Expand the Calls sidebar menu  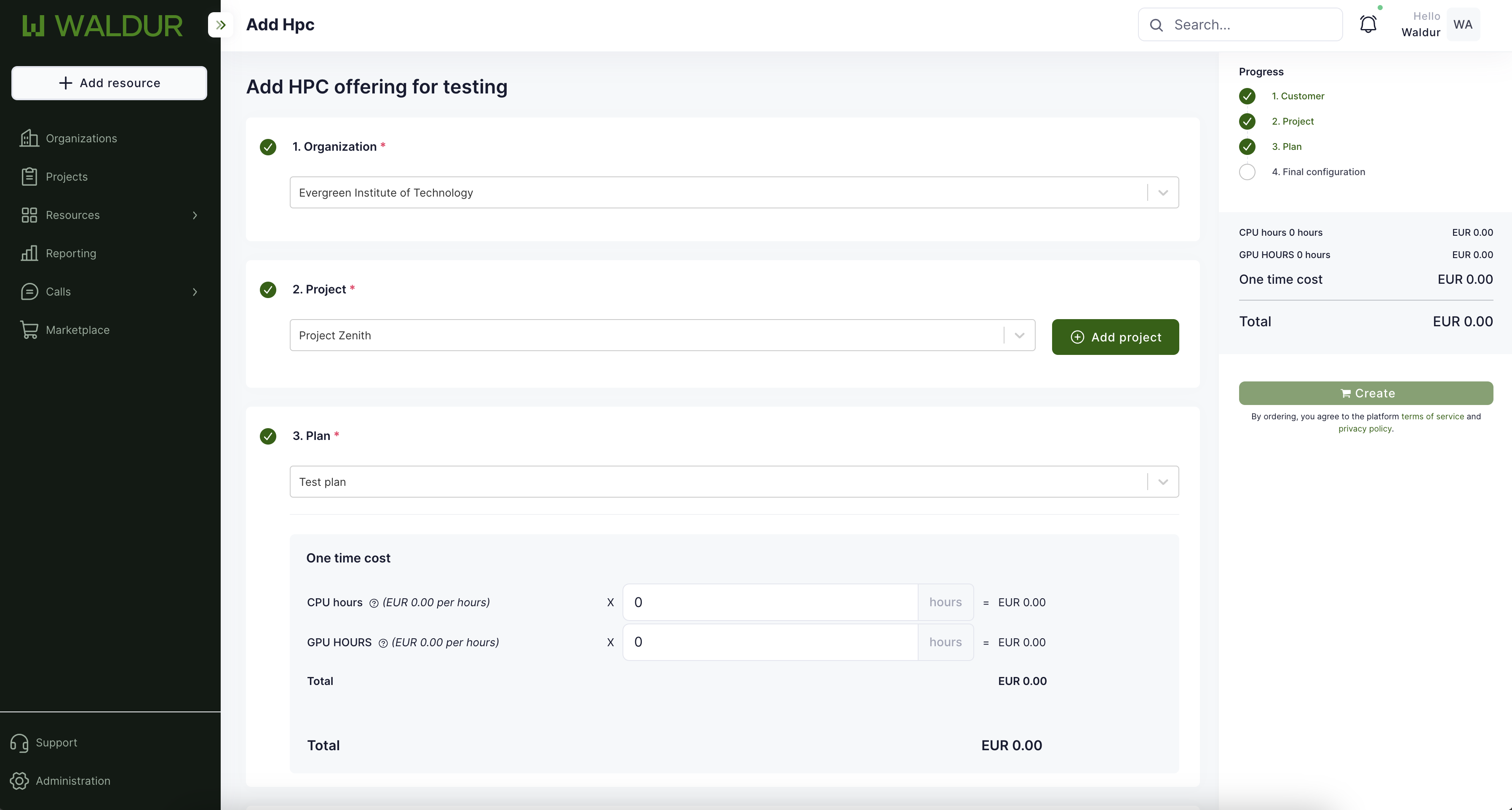[x=195, y=291]
